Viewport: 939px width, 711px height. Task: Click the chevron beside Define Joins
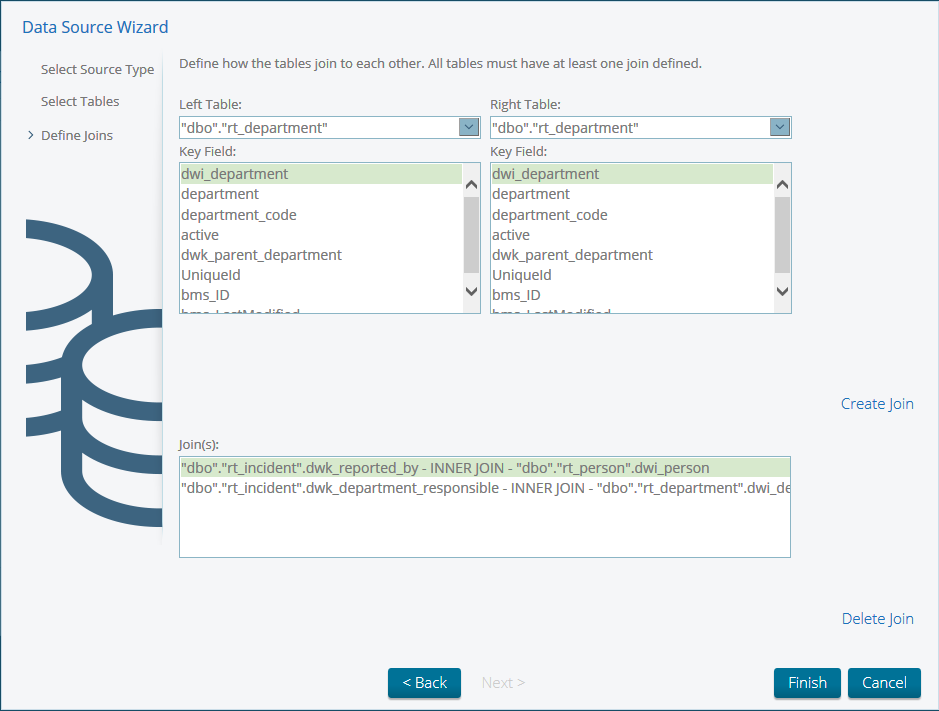30,134
